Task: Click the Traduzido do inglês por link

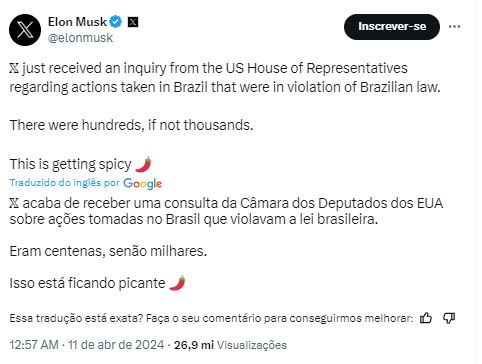Action: coord(64,183)
